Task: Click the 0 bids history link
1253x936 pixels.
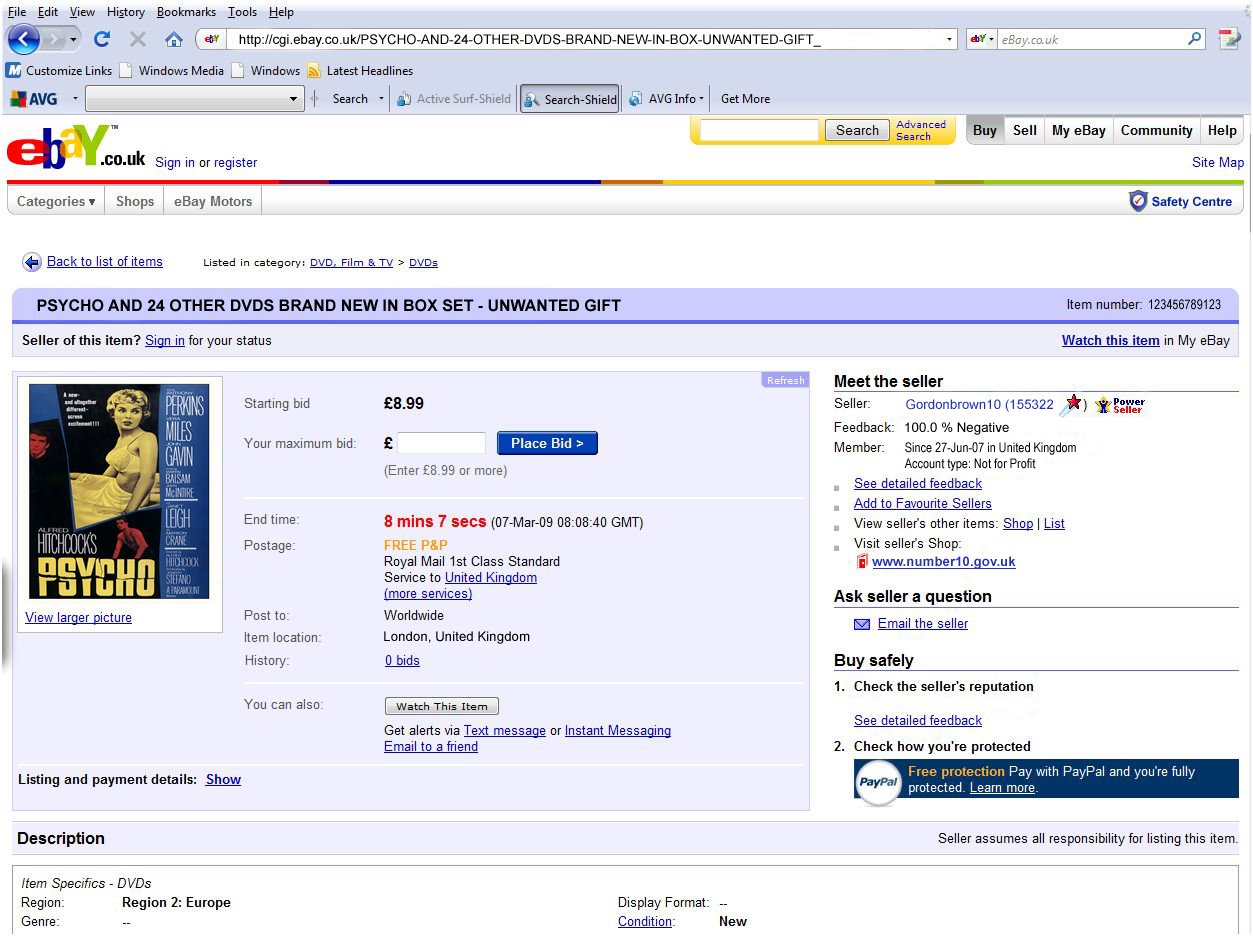Action: click(x=402, y=661)
